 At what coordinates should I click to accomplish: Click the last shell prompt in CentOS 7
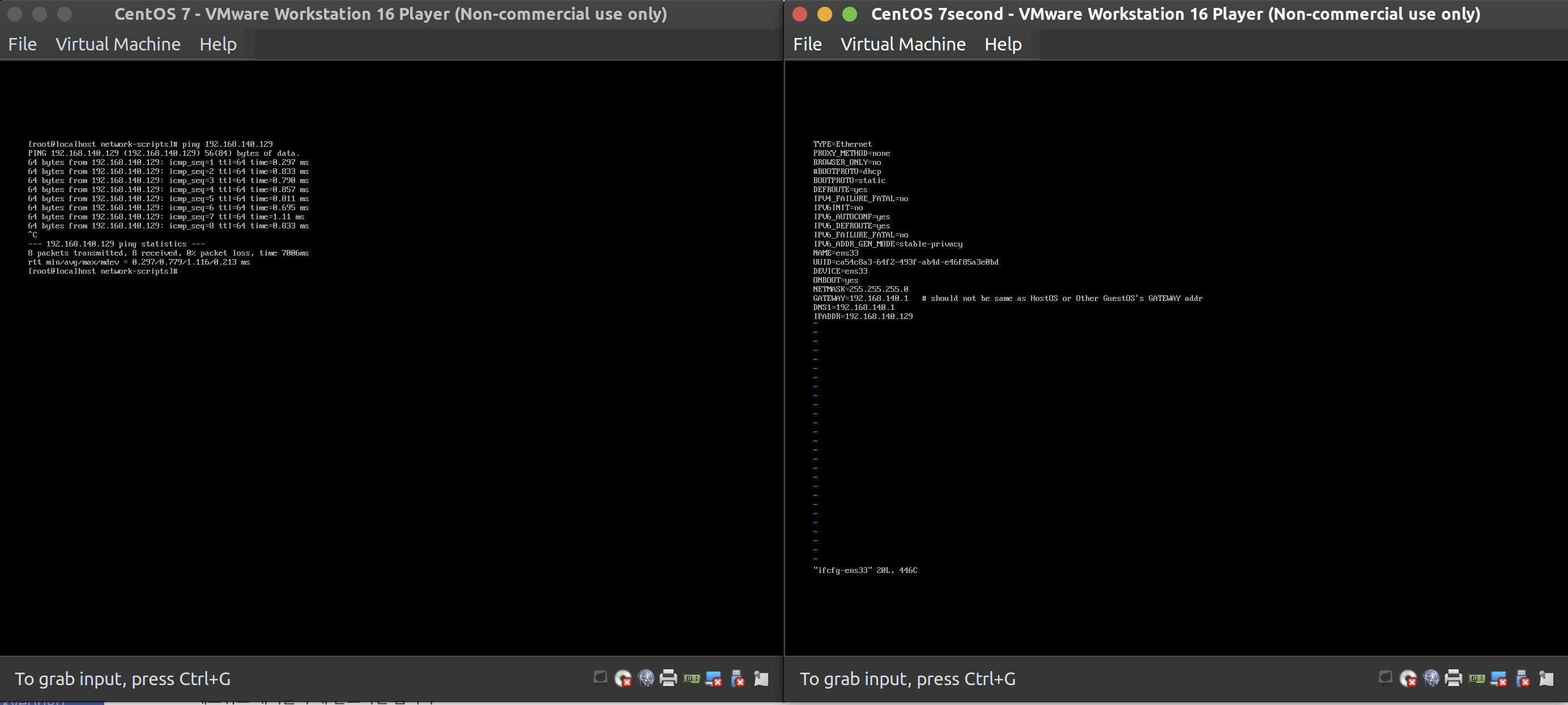(x=103, y=271)
